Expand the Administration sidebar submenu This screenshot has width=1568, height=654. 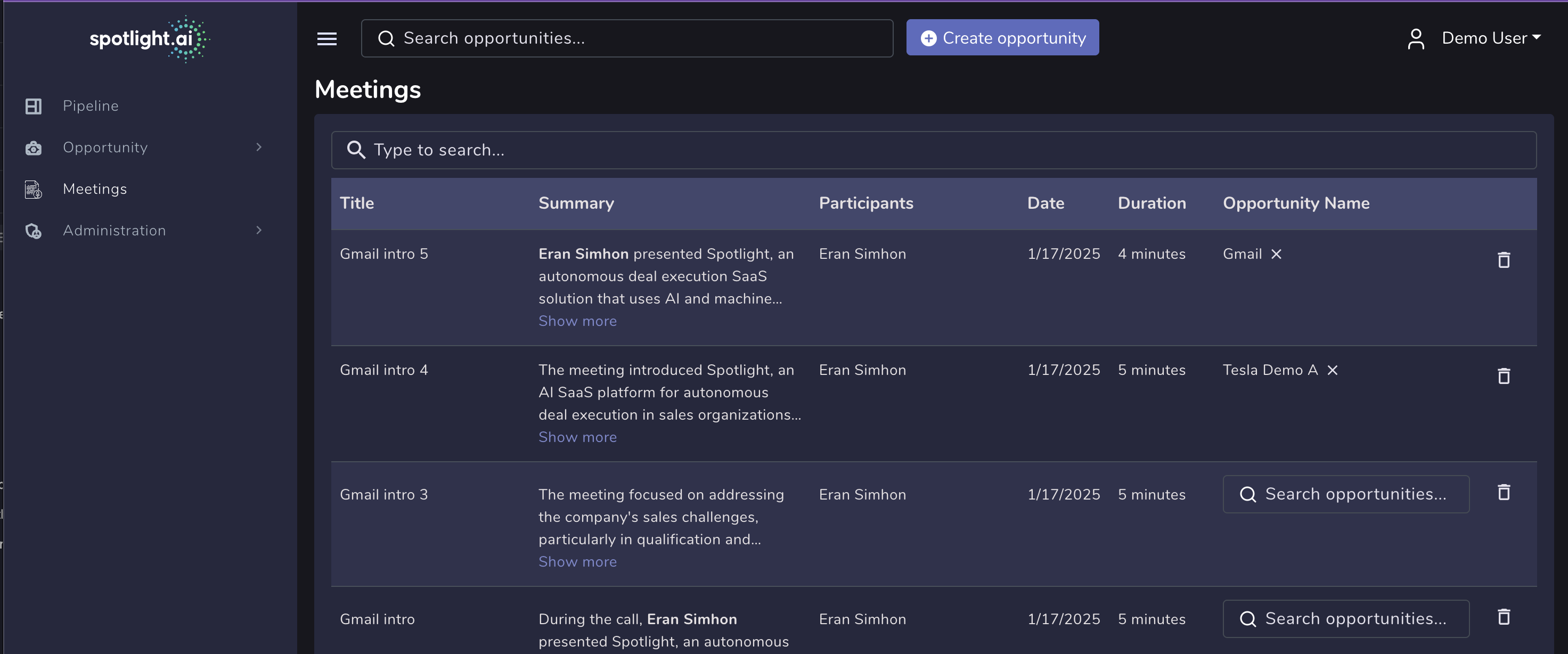259,230
